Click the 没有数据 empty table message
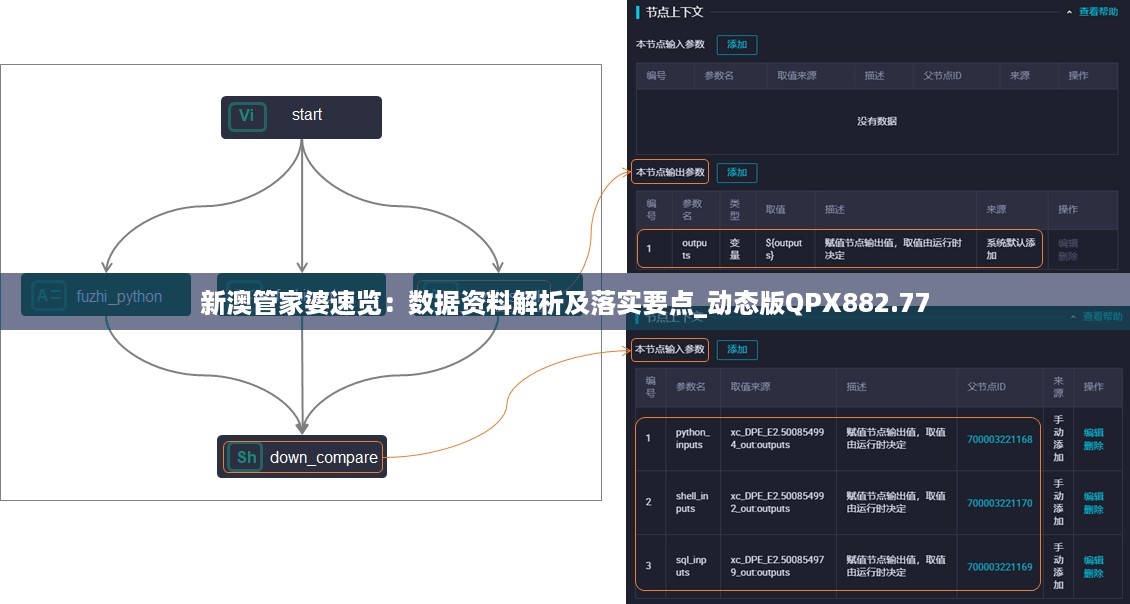The width and height of the screenshot is (1130, 604). pos(876,121)
